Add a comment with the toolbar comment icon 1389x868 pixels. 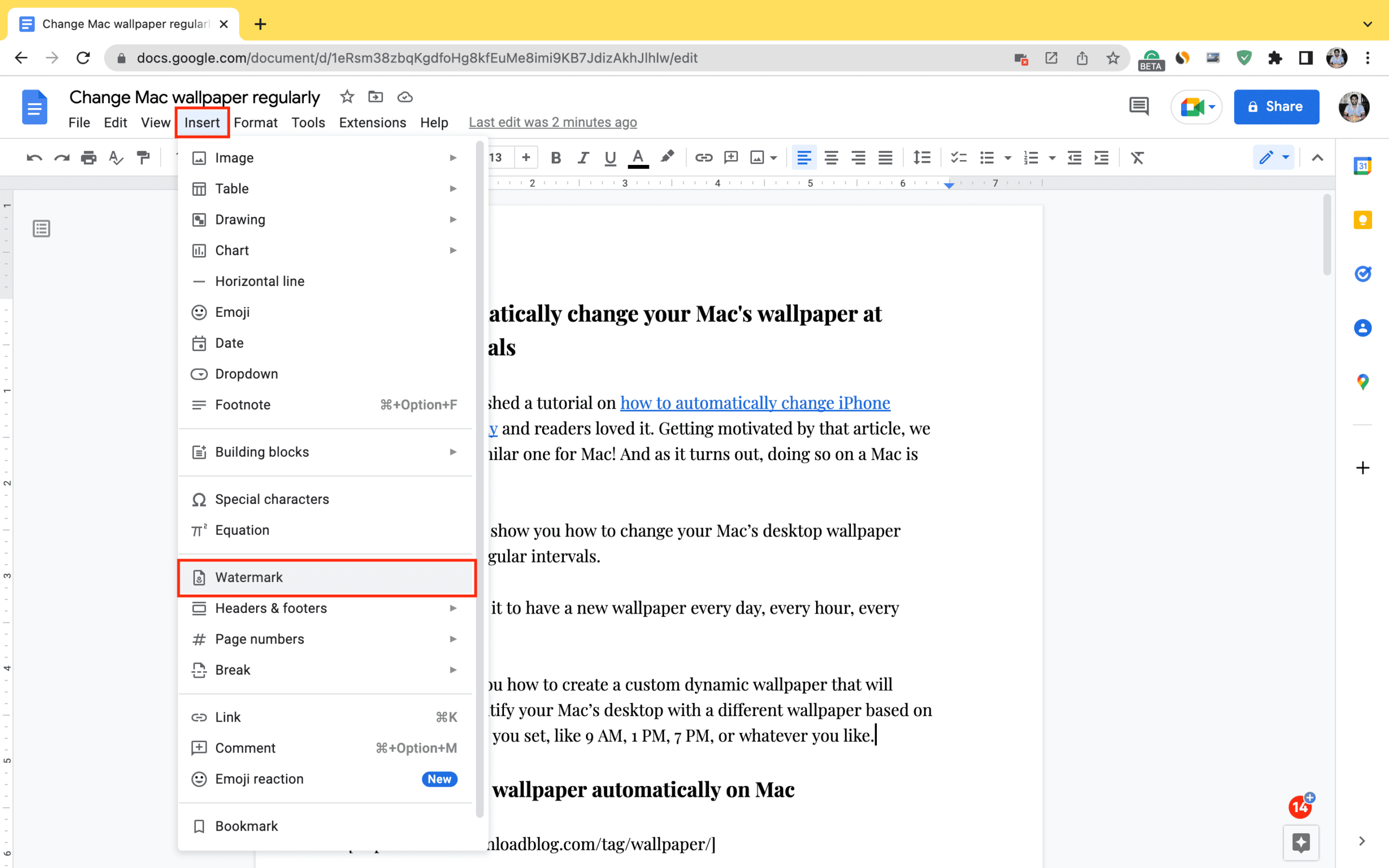point(731,157)
